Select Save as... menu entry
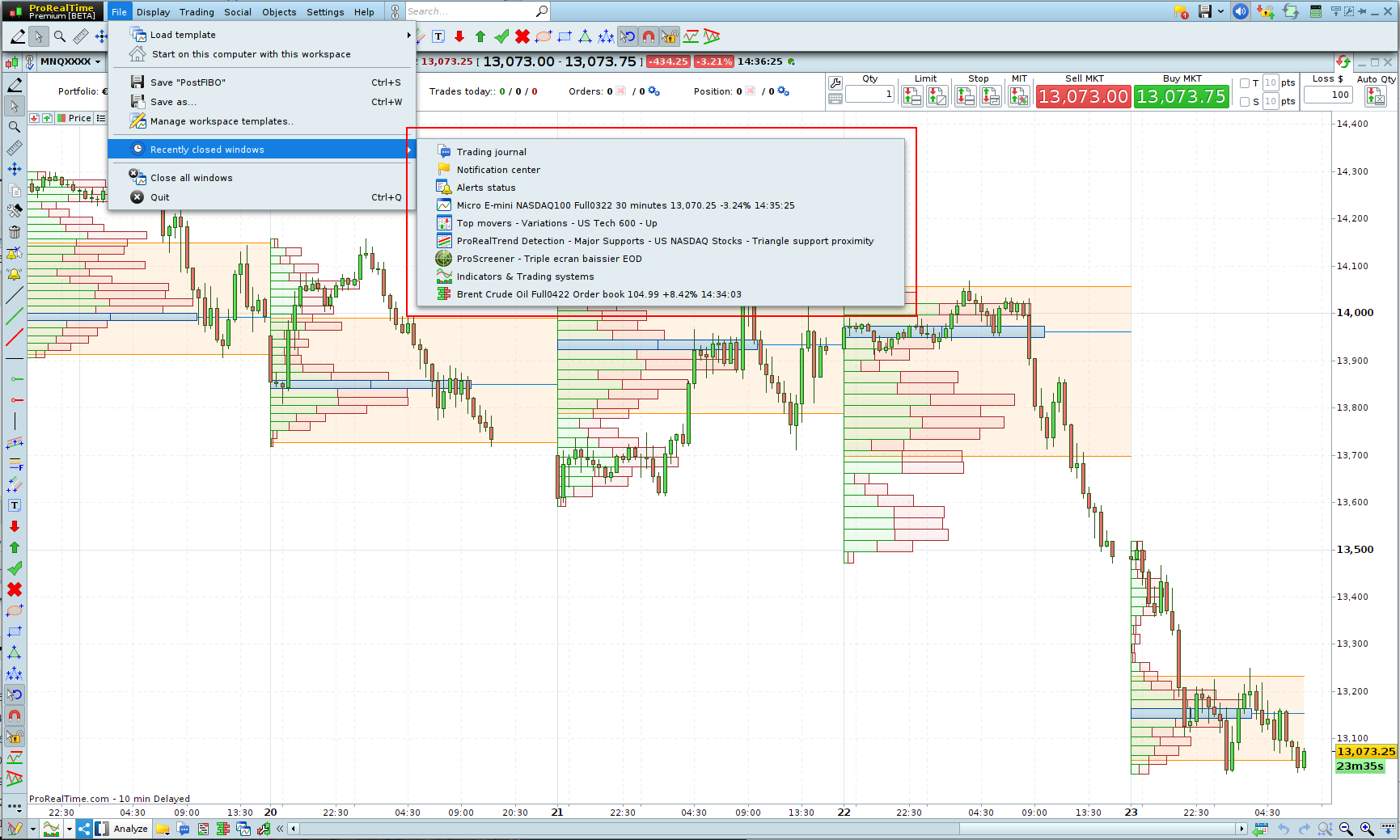The width and height of the screenshot is (1400, 840). [x=261, y=102]
